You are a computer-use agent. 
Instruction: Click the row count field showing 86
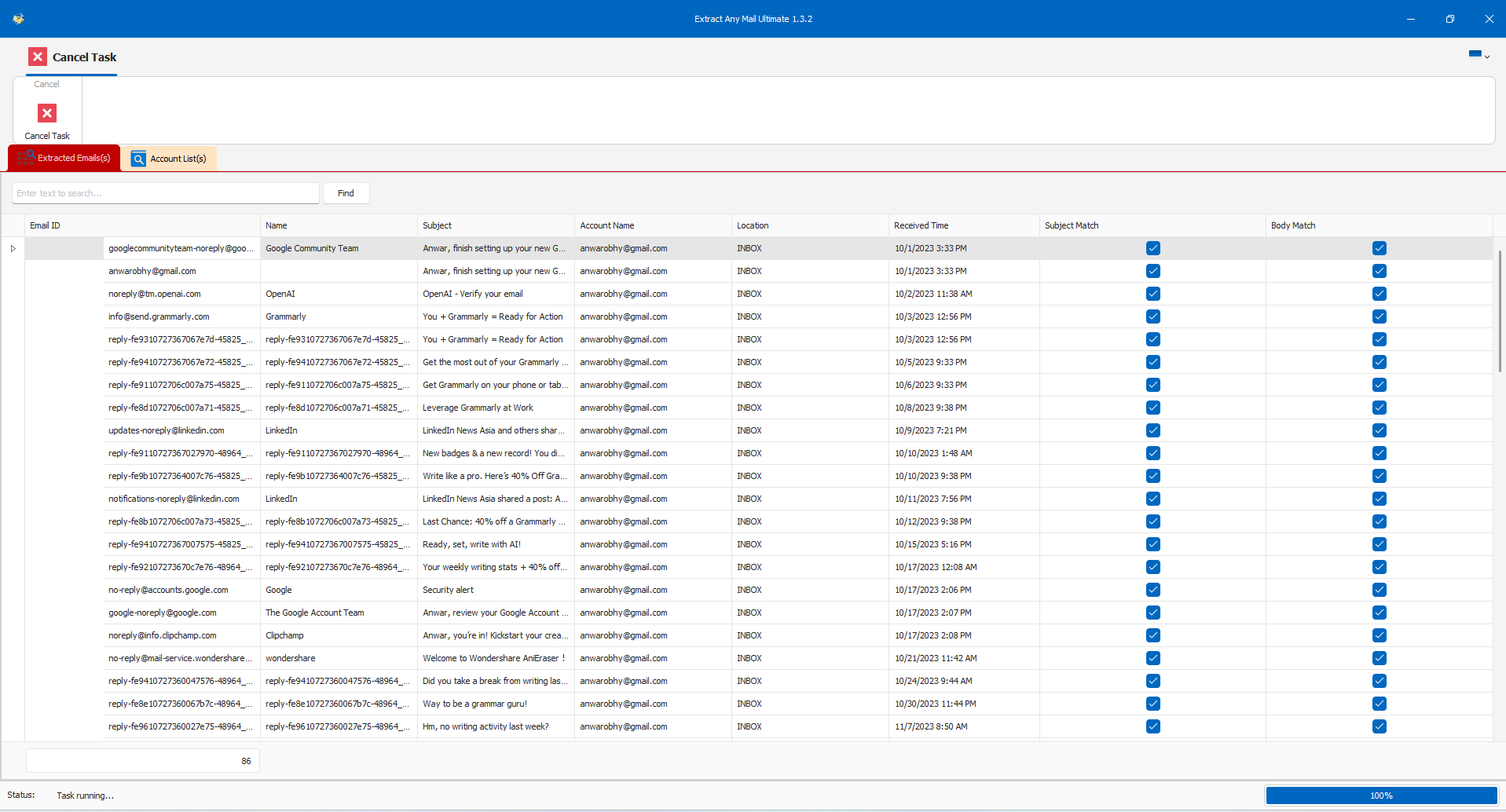point(143,761)
